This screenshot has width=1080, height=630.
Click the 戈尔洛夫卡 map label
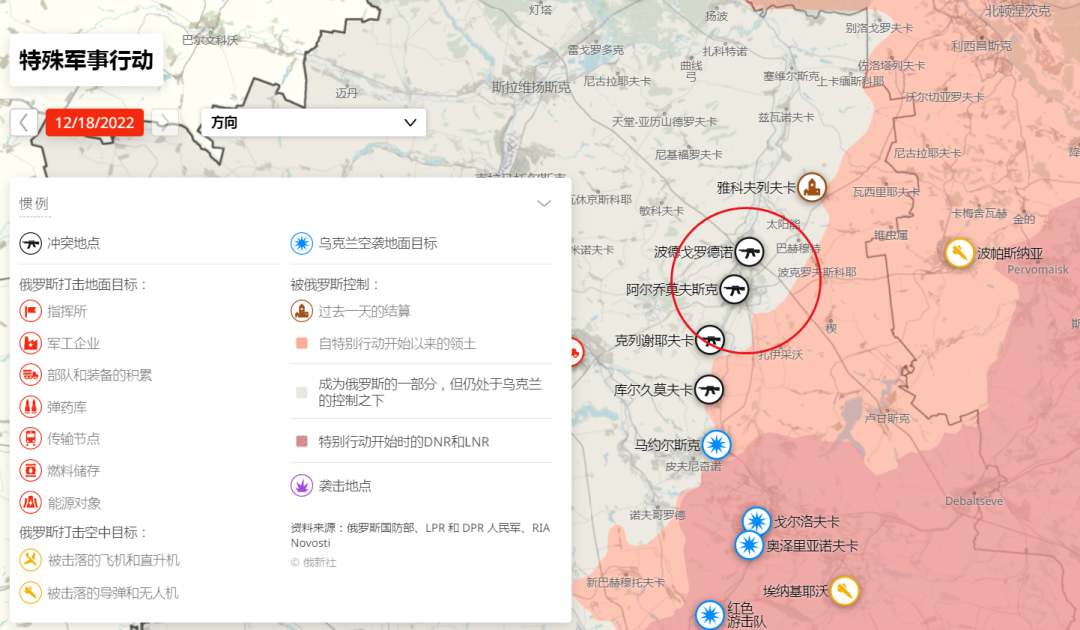[807, 521]
